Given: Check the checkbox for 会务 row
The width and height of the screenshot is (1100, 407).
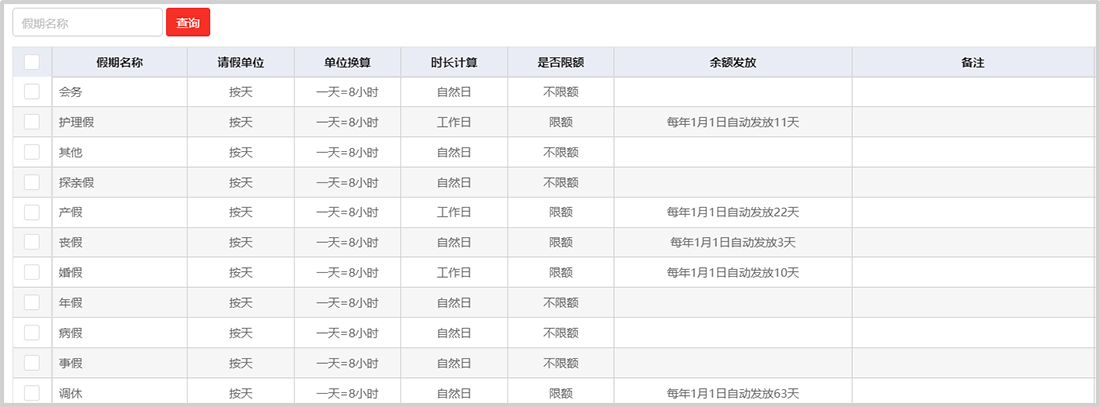Looking at the screenshot, I should pyautogui.click(x=32, y=92).
